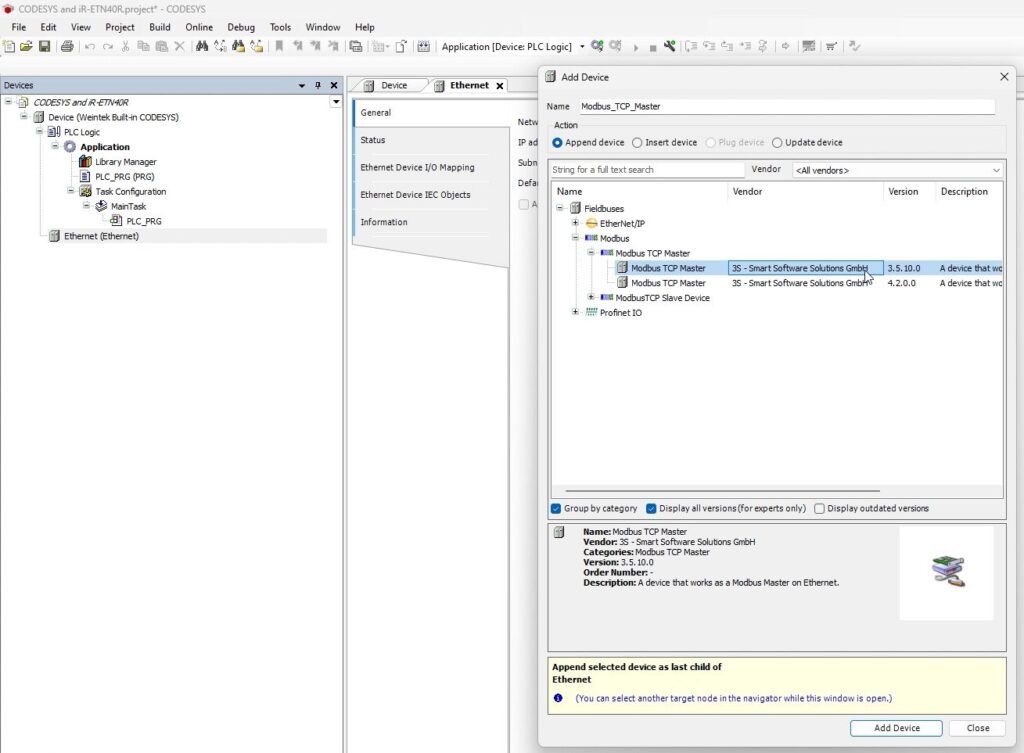Image resolution: width=1024 pixels, height=753 pixels.
Task: Toggle Display all versions checkbox
Action: tap(651, 508)
